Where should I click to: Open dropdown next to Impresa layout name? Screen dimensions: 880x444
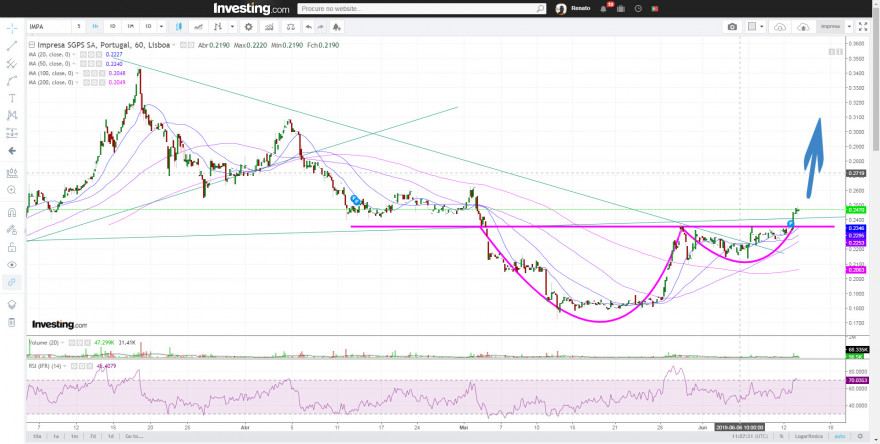(850, 26)
